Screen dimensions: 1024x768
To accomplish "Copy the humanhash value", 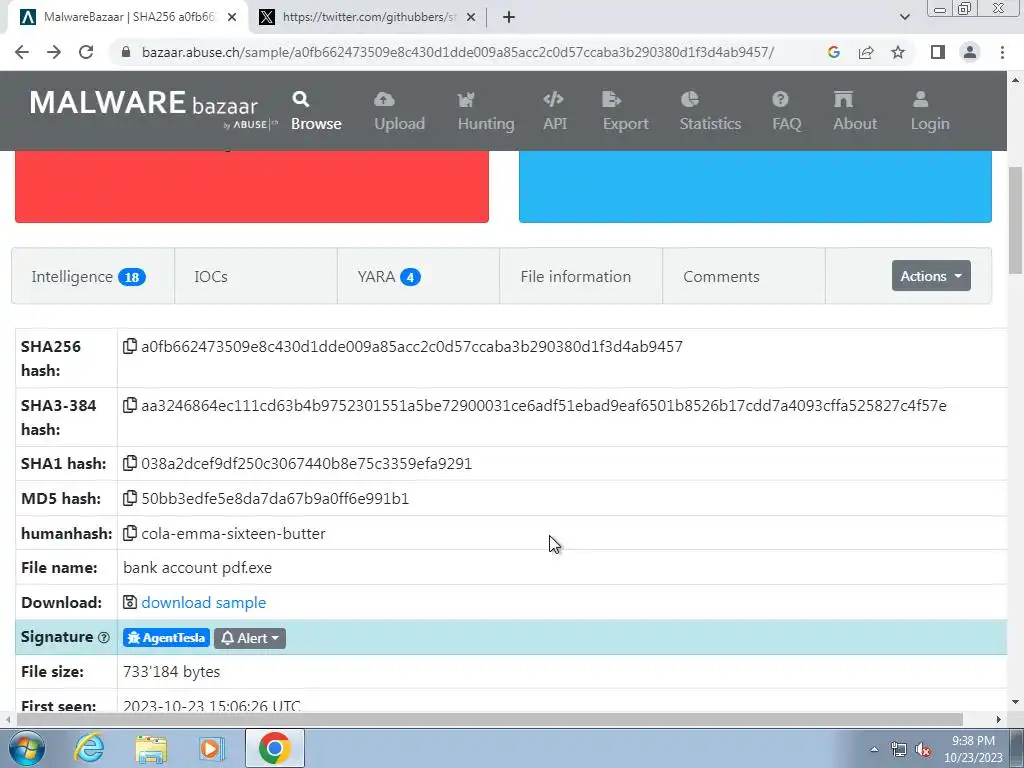I will tap(130, 533).
